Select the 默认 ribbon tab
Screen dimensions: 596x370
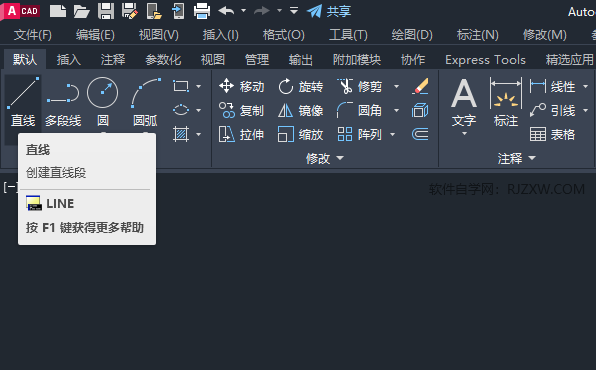pyautogui.click(x=25, y=59)
